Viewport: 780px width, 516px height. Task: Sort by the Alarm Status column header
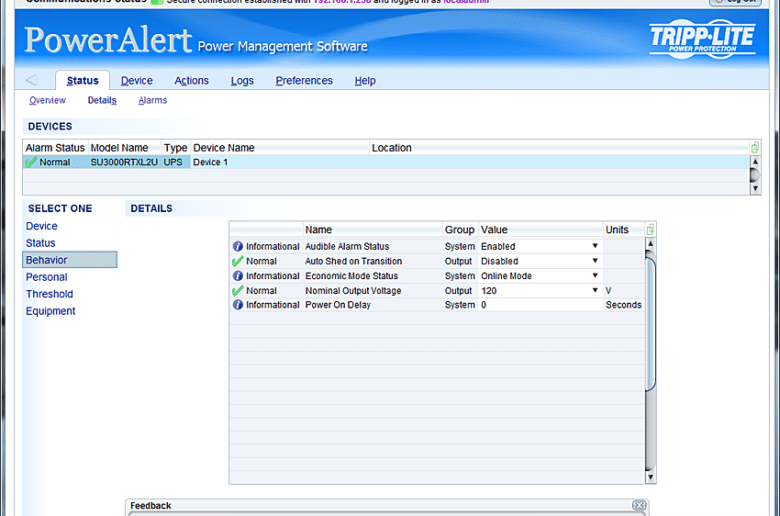(x=55, y=148)
